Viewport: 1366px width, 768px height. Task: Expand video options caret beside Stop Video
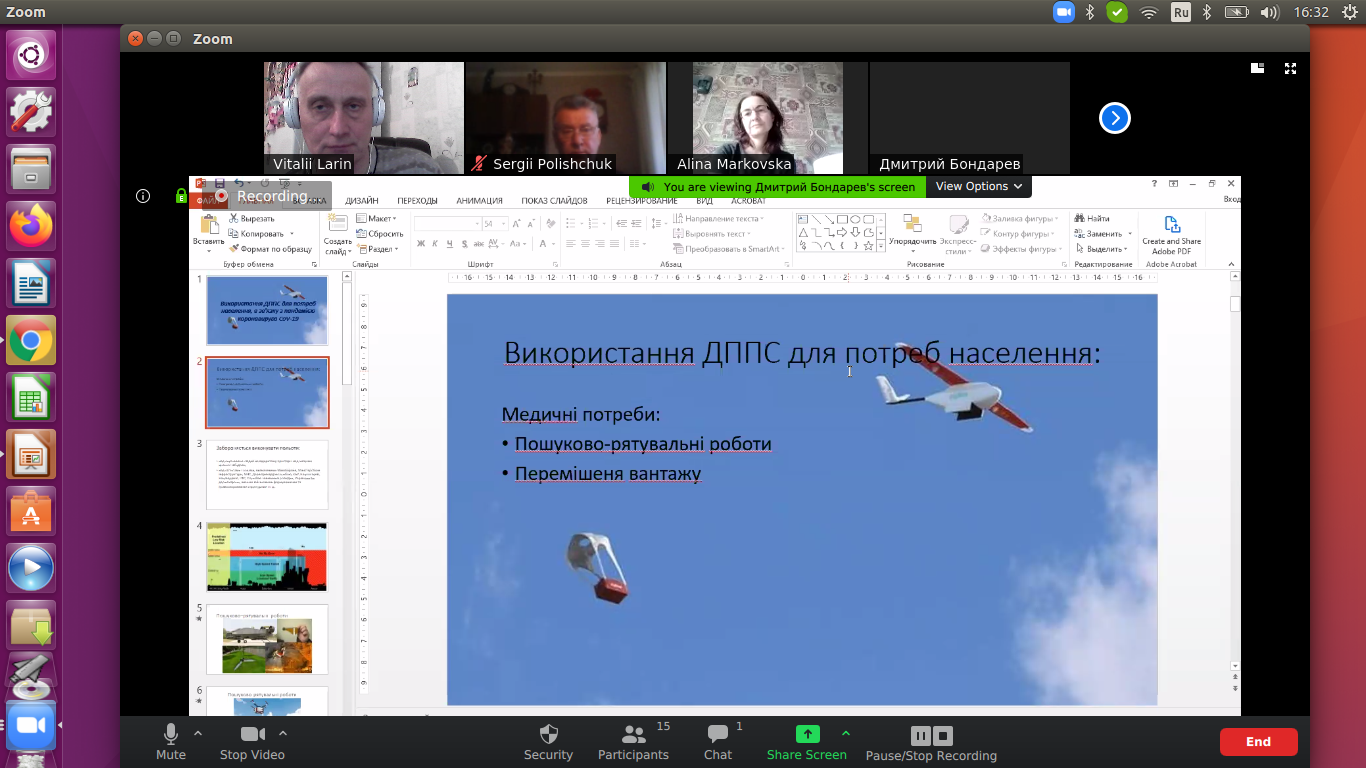pos(282,733)
